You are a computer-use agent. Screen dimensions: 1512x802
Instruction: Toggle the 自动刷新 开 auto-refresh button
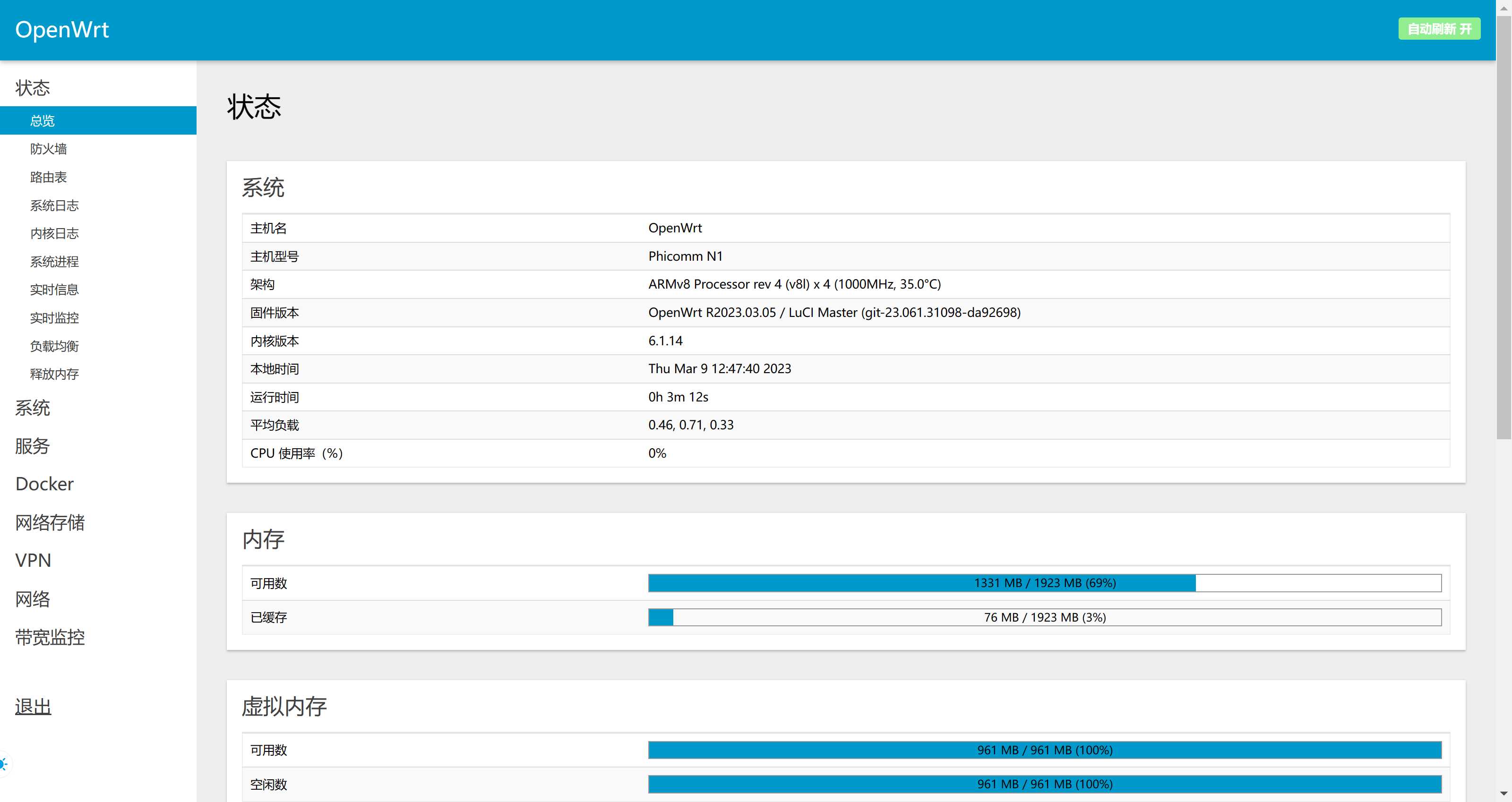1439,29
